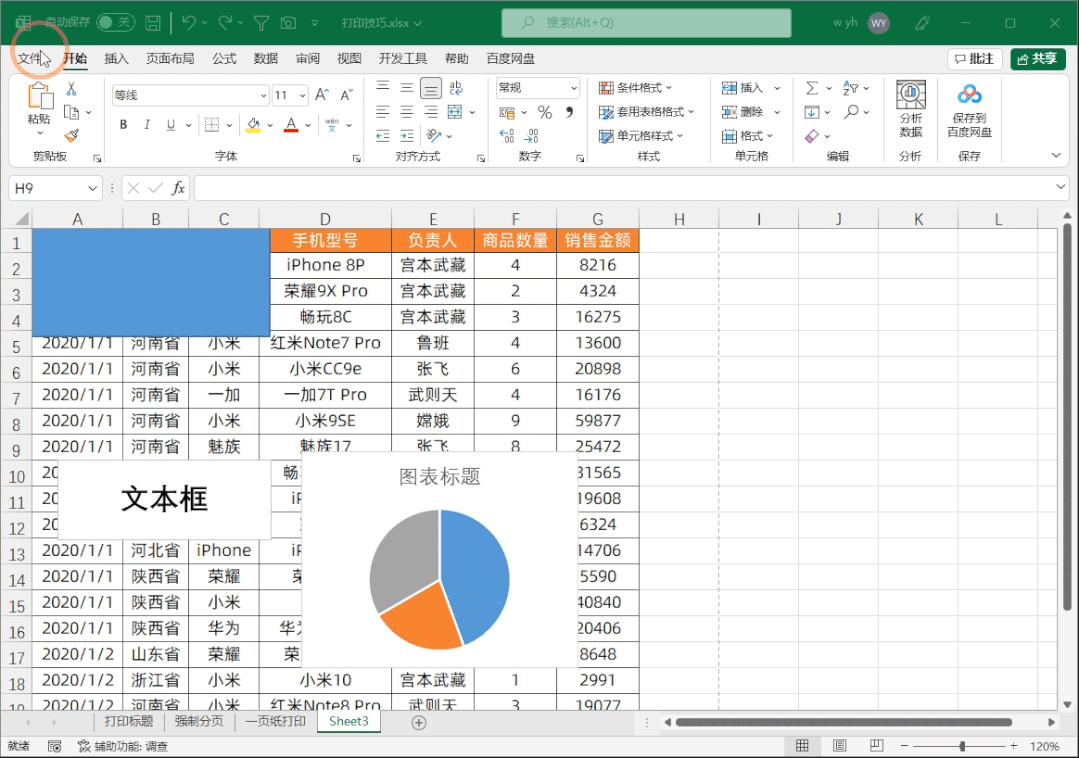Open the 强制分页 sheet tab
This screenshot has height=758, width=1079.
coord(199,722)
